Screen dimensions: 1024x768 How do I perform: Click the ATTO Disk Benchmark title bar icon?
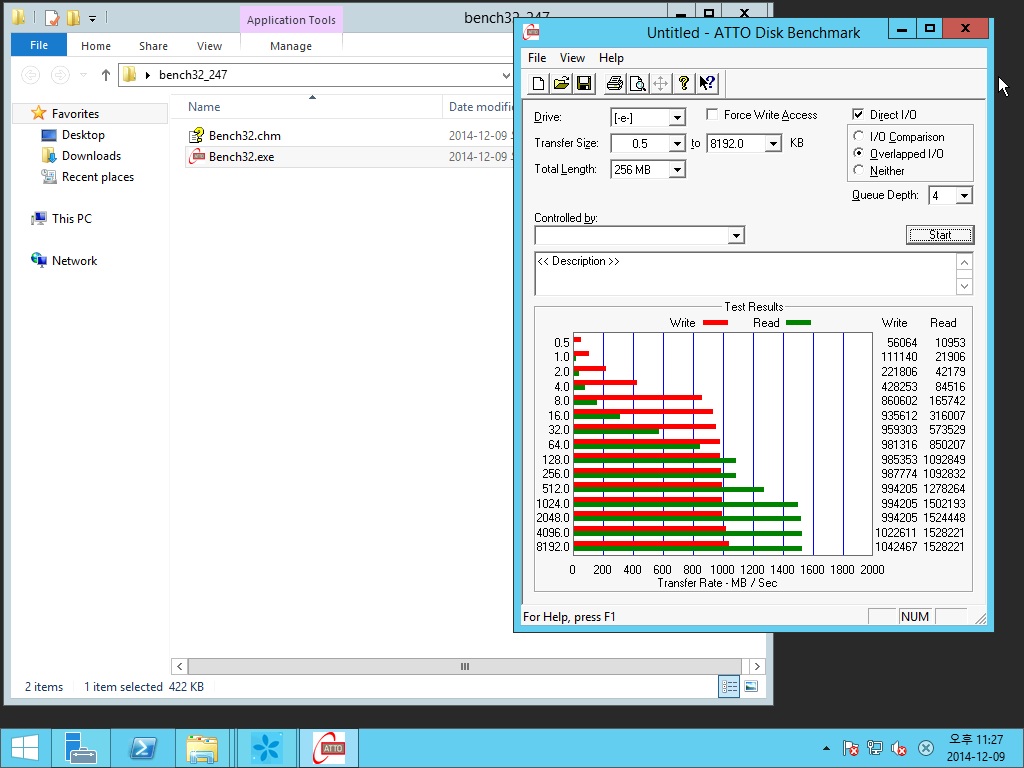tap(532, 32)
